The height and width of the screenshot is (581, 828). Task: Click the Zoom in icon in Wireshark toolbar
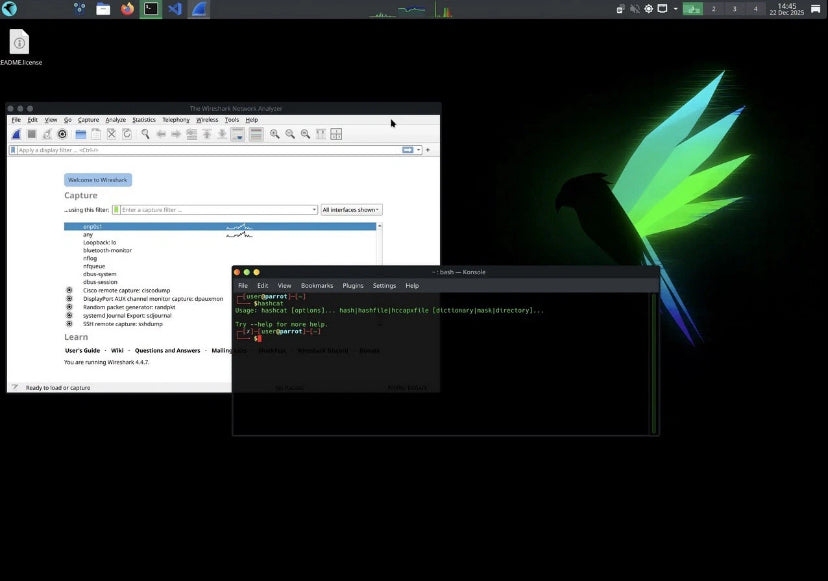tap(275, 134)
